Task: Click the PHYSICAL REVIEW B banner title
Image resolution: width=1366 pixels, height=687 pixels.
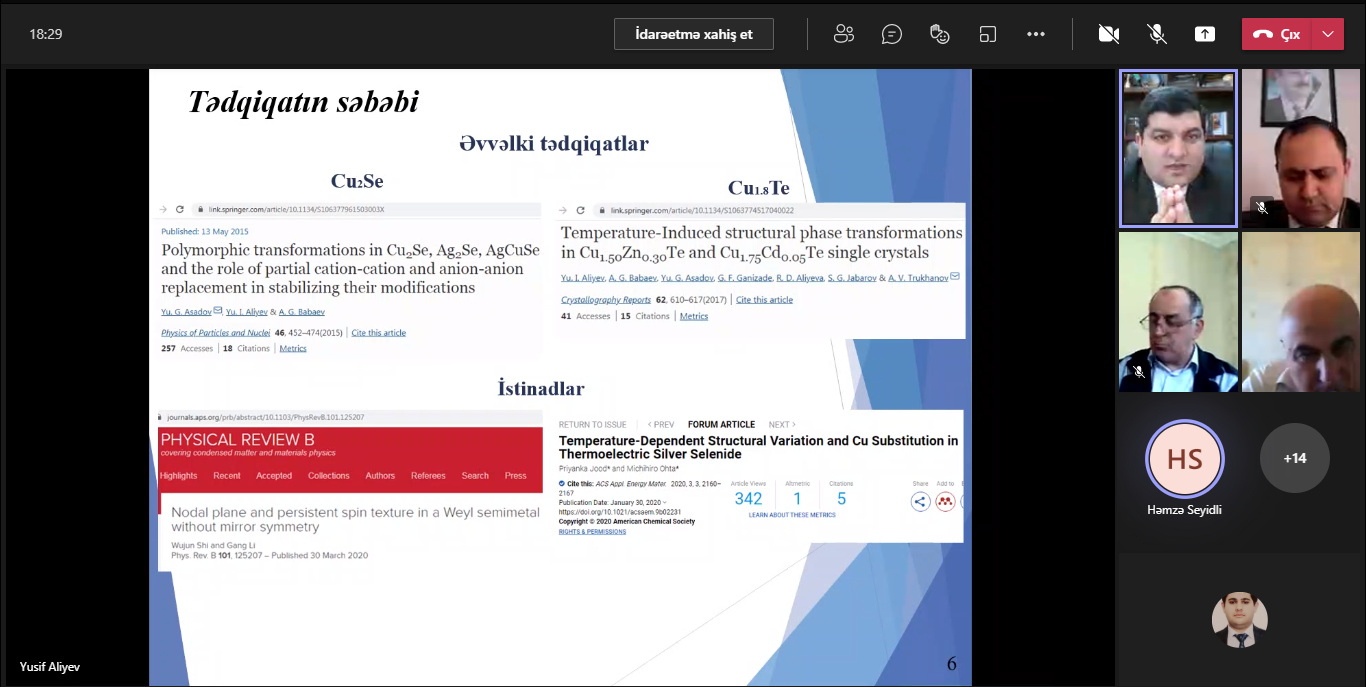Action: 237,440
